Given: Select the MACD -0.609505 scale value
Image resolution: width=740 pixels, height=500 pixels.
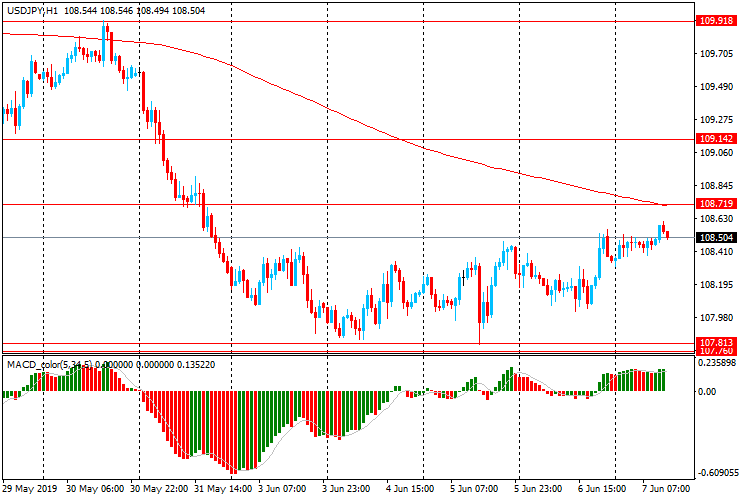Looking at the screenshot, I should (x=718, y=473).
